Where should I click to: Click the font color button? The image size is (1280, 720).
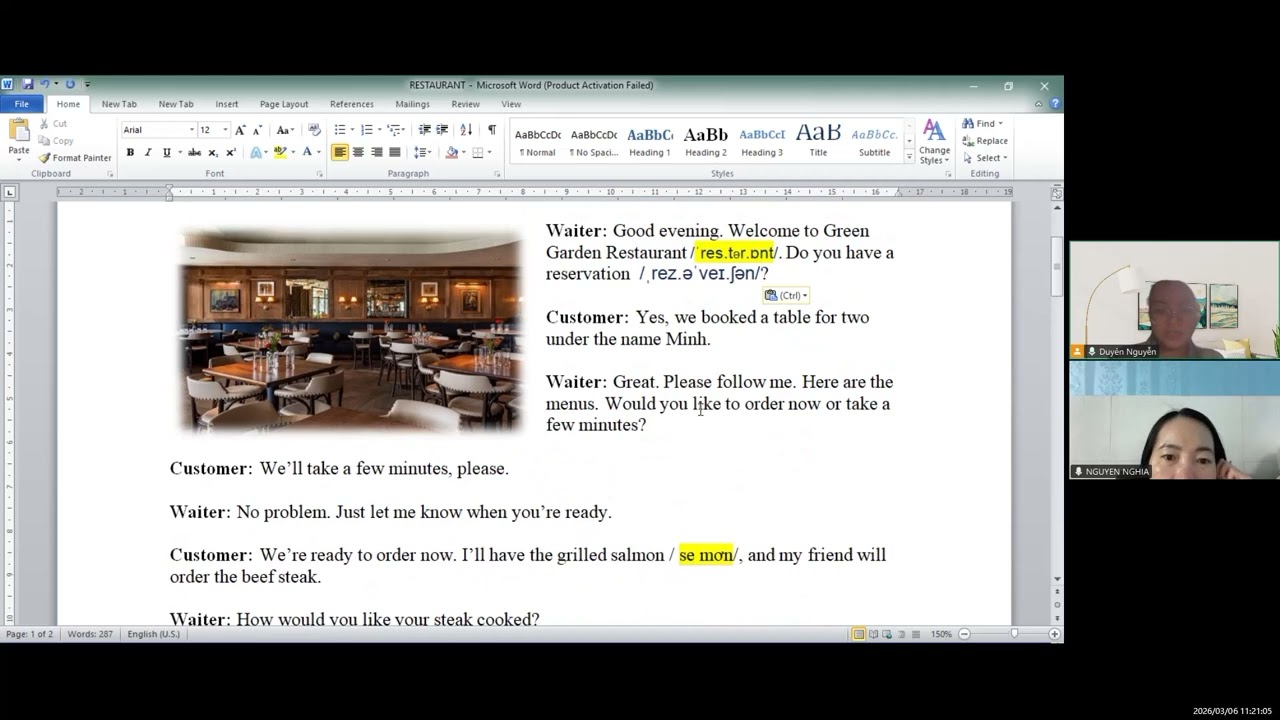(x=307, y=152)
